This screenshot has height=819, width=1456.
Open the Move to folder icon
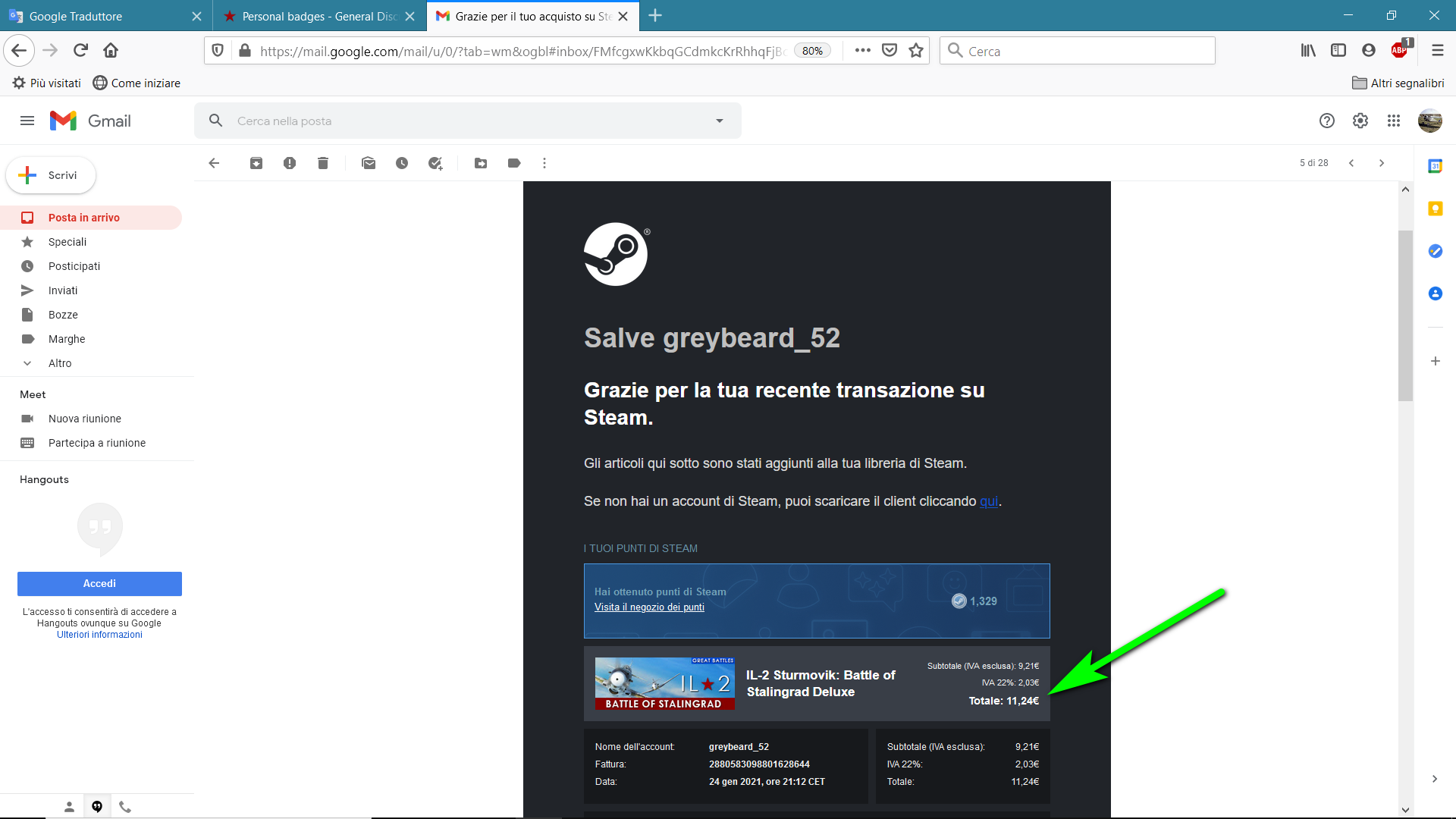point(481,163)
